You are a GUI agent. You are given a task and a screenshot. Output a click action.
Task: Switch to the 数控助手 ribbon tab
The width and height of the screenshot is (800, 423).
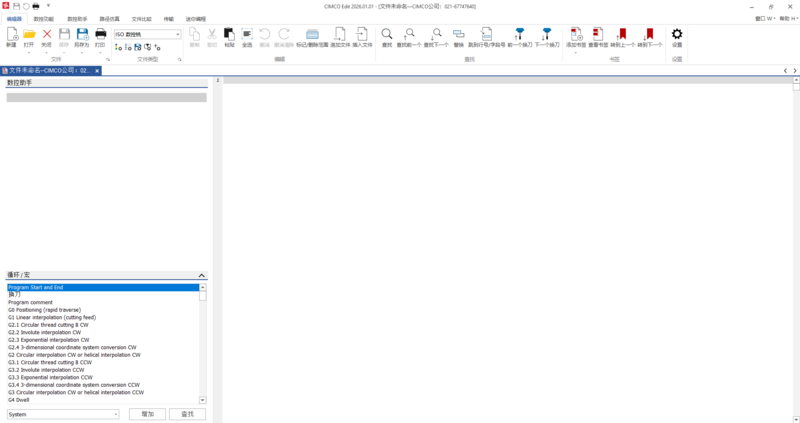click(x=77, y=19)
